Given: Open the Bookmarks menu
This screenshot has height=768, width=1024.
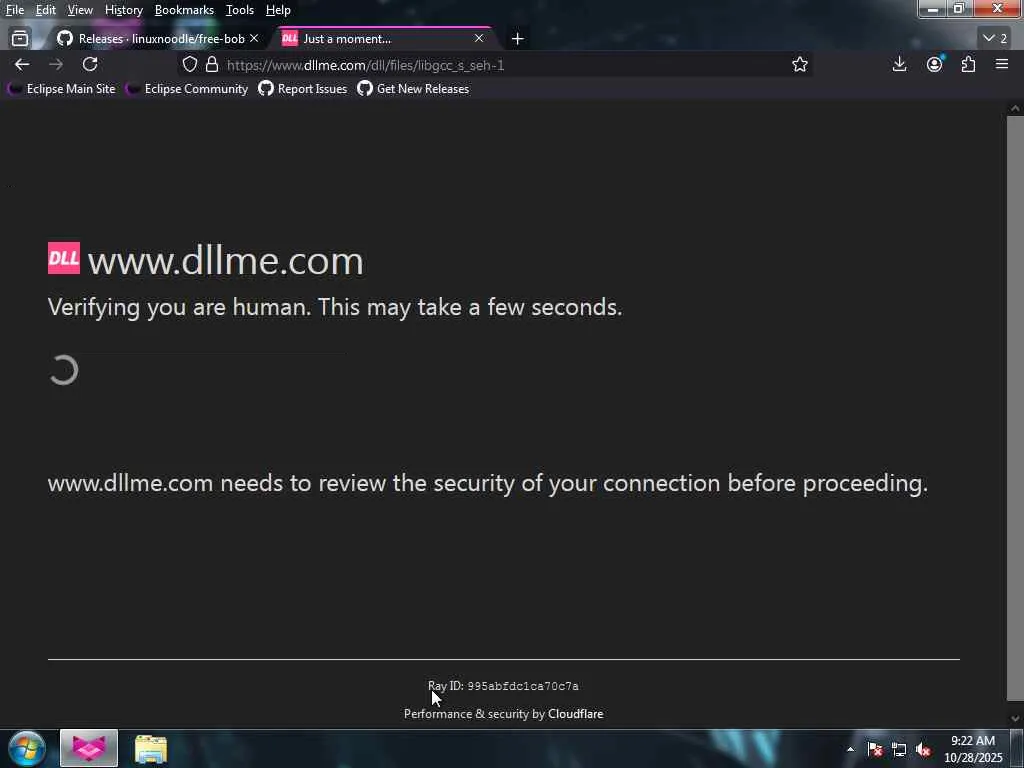Looking at the screenshot, I should tap(184, 10).
